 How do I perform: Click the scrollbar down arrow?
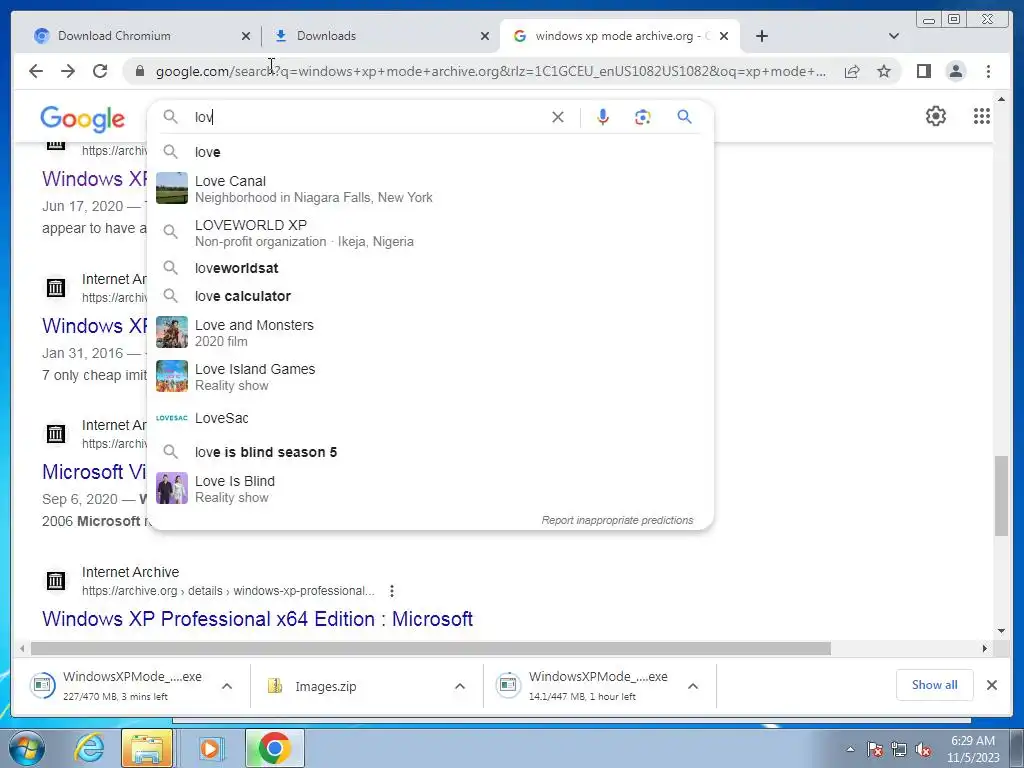1001,631
